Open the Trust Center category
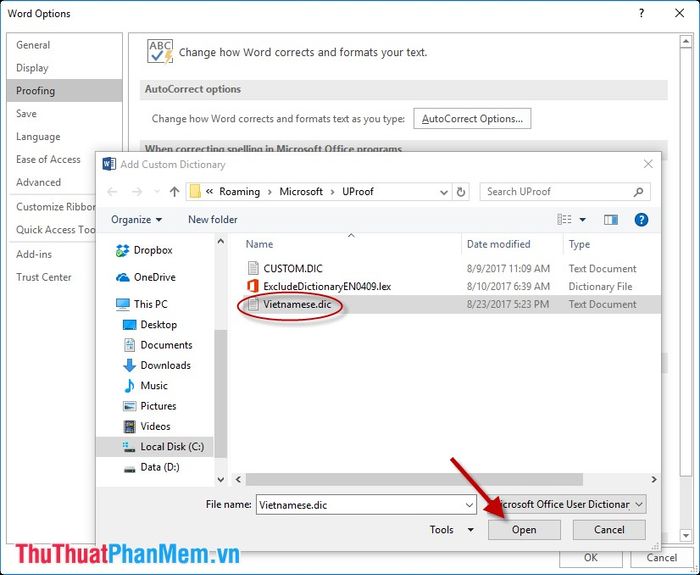 tap(52, 277)
